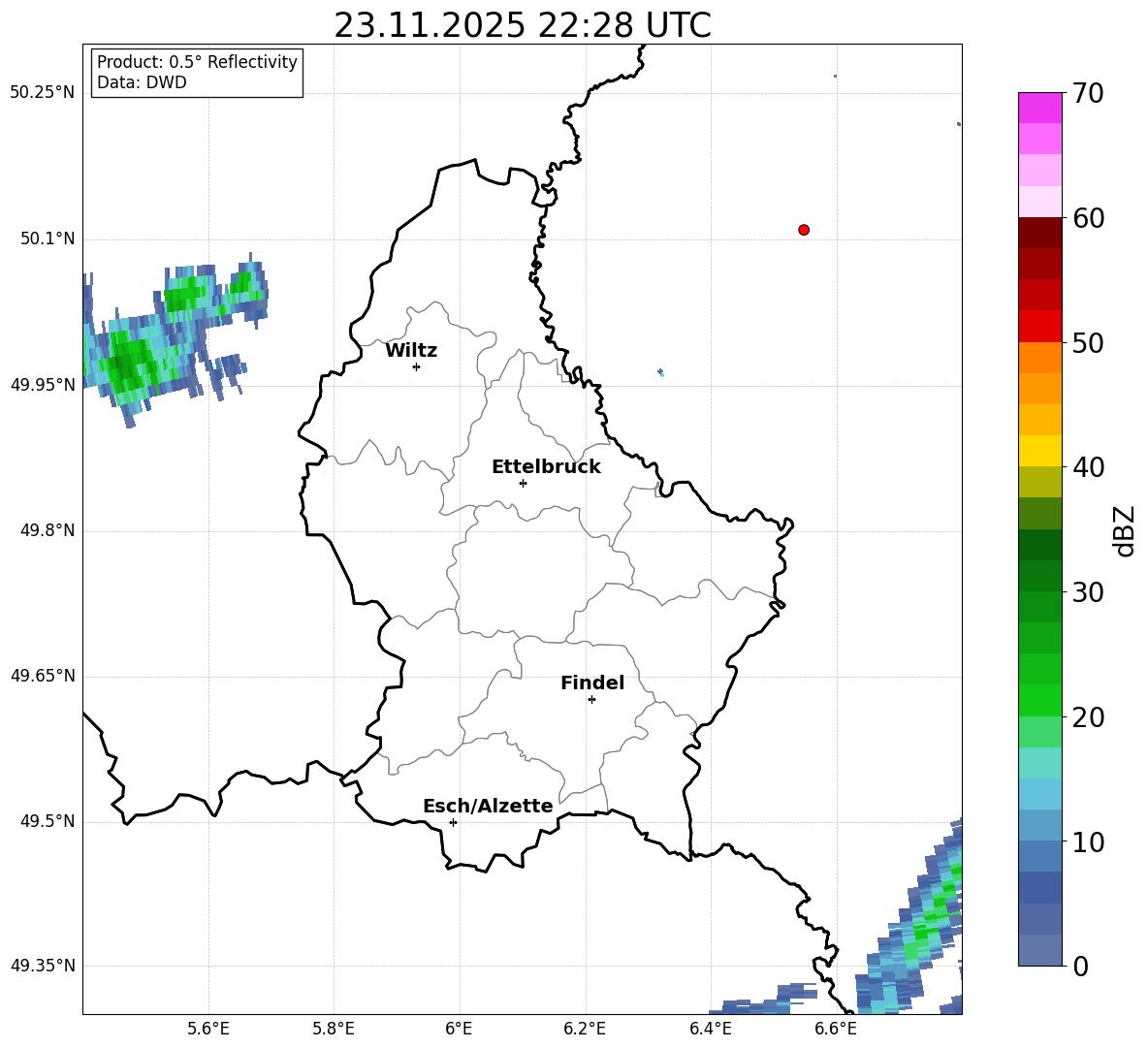Screen dimensions: 1148x1048
Task: Click the 49.35°N latitude label
Action: (43, 966)
